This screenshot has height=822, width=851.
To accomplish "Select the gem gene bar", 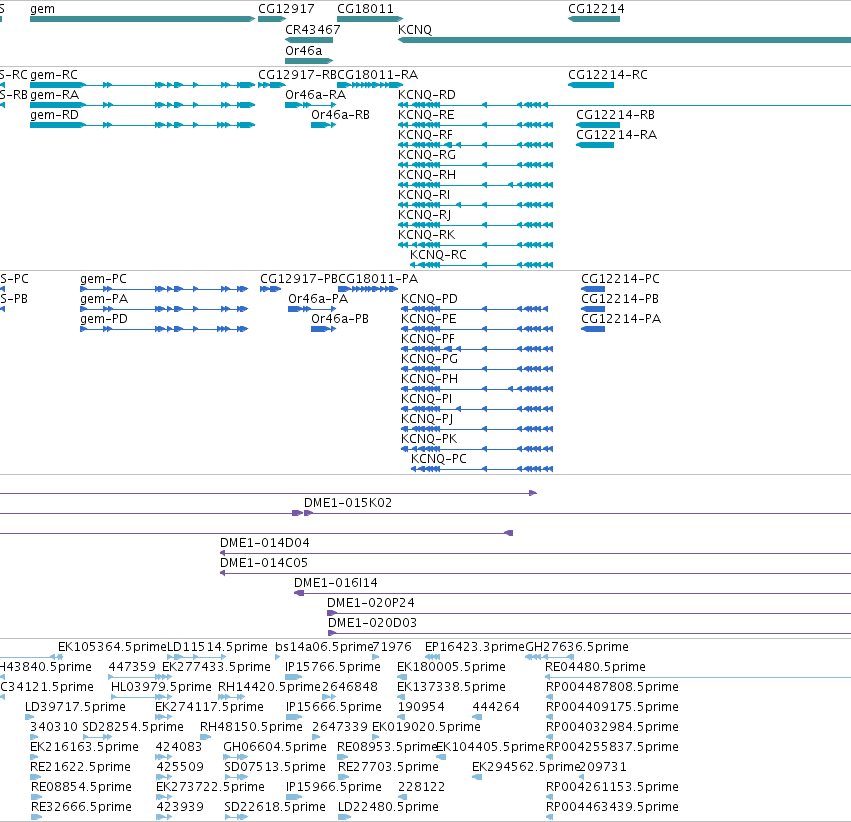I will [x=142, y=19].
